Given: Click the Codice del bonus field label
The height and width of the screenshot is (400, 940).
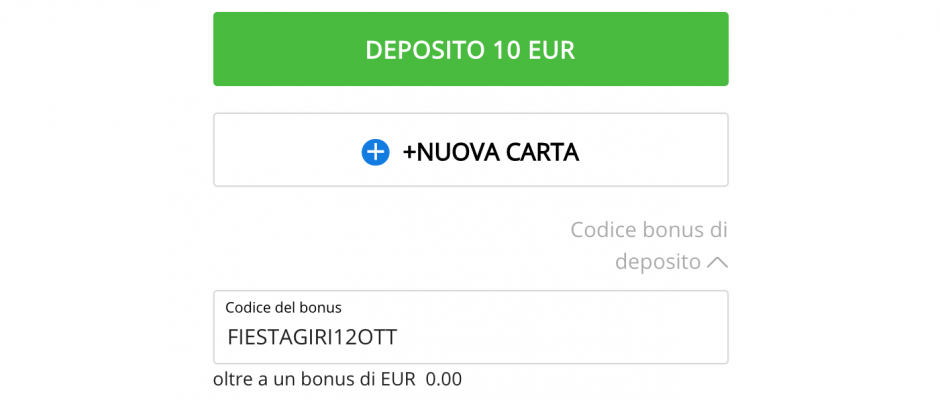Looking at the screenshot, I should (x=283, y=308).
